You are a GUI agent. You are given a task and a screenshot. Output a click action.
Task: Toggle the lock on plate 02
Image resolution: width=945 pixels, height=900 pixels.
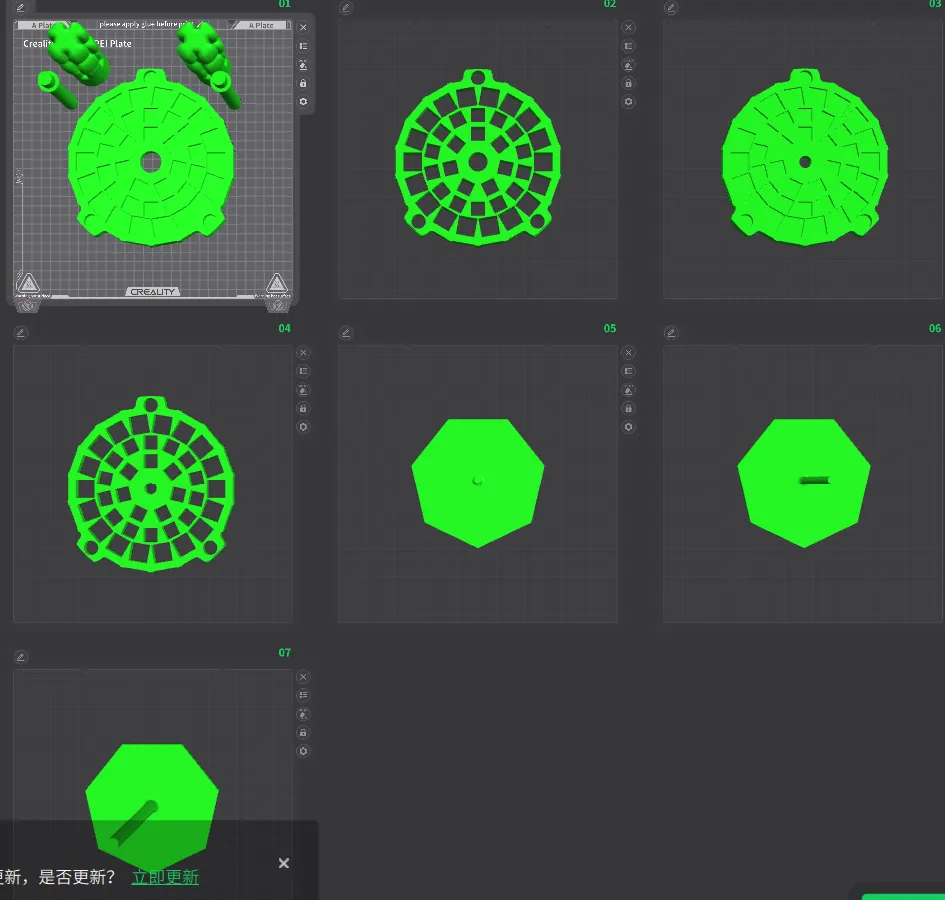coord(628,83)
